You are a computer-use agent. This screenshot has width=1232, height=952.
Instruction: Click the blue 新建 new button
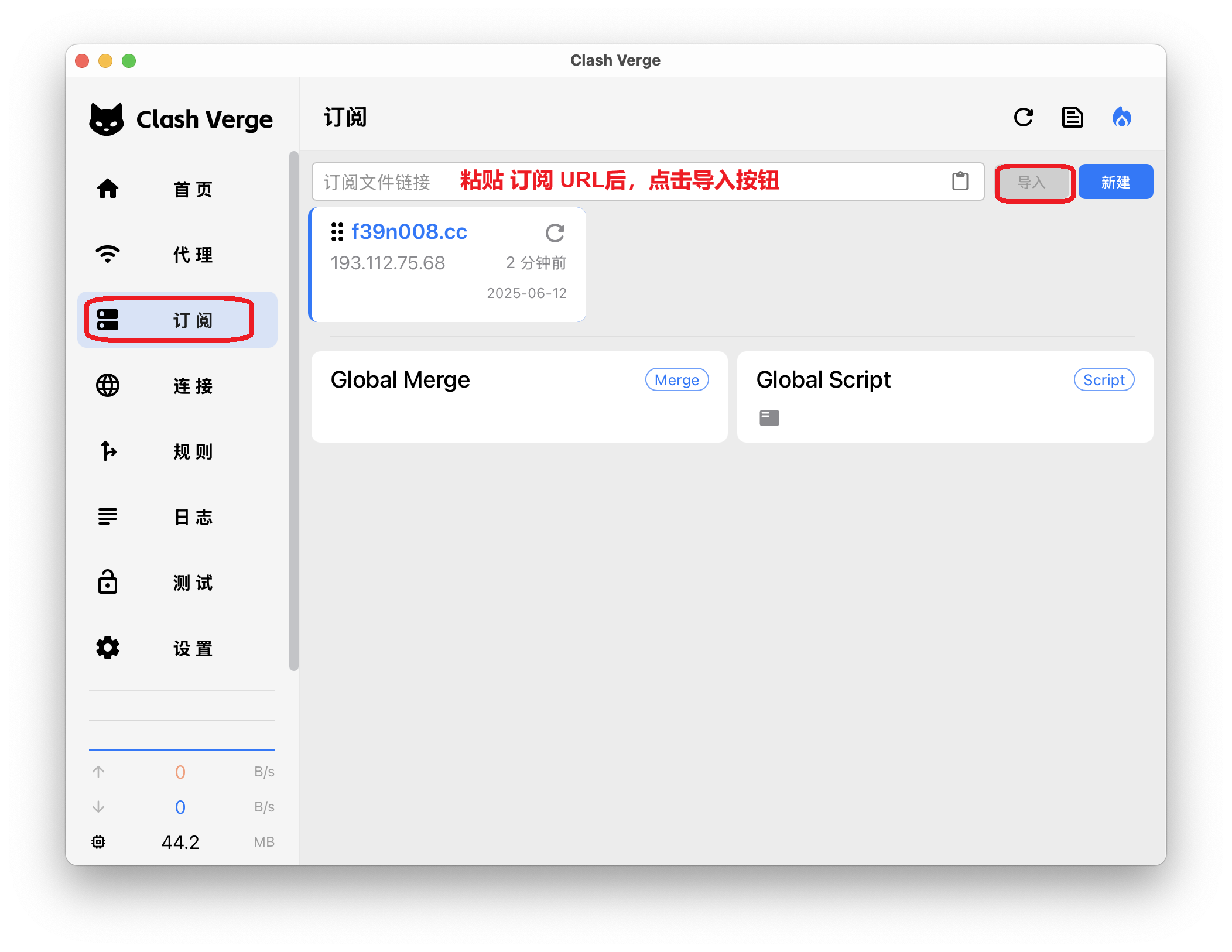pyautogui.click(x=1115, y=182)
